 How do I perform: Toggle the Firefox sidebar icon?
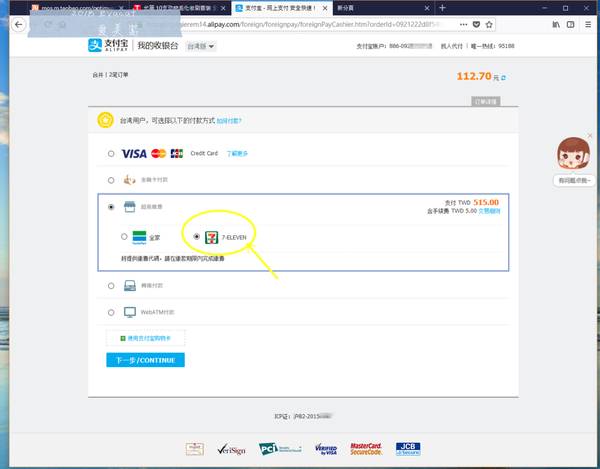(x=571, y=24)
